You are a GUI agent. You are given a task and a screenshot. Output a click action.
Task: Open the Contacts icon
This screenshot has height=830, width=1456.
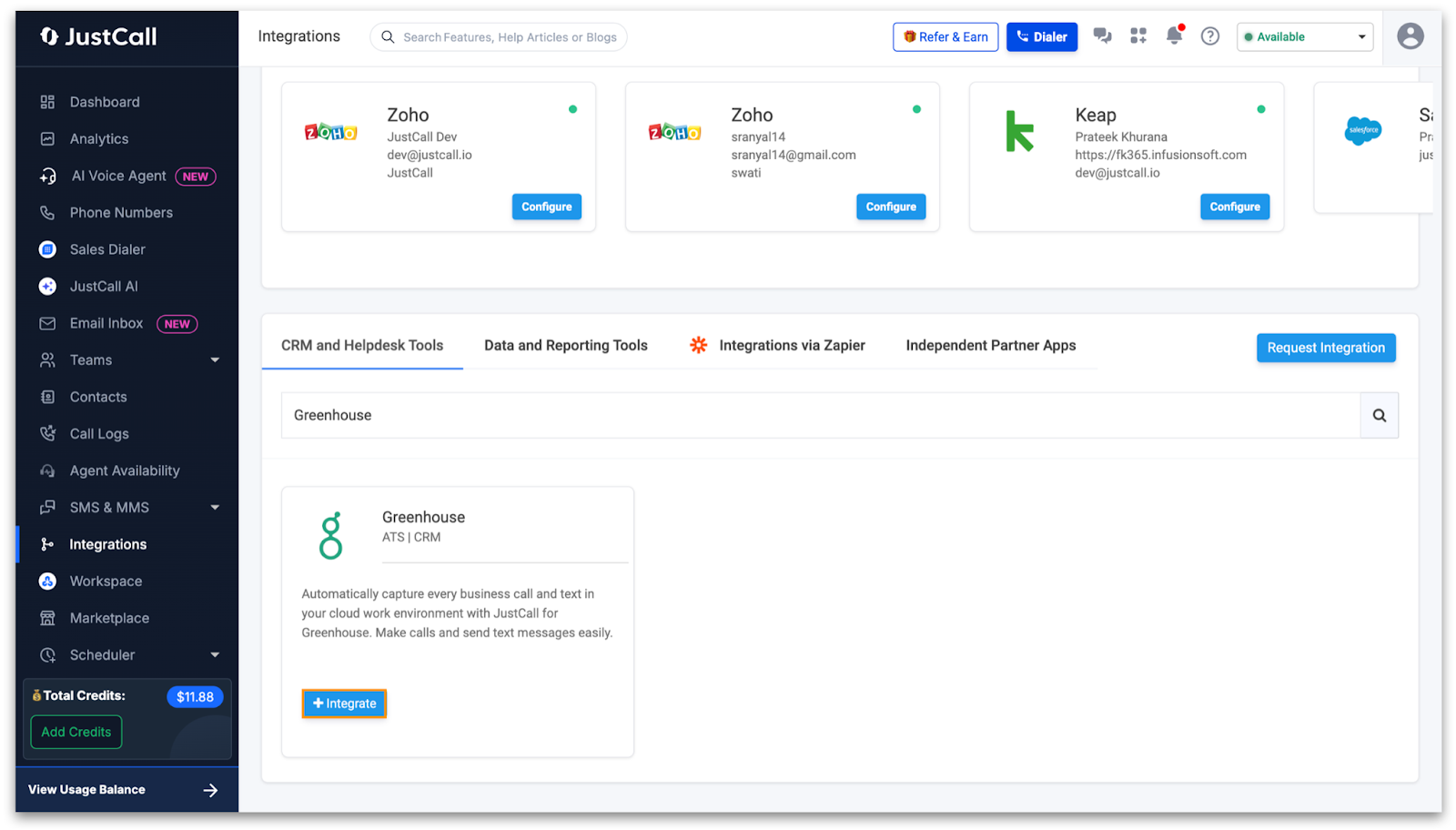click(x=47, y=397)
